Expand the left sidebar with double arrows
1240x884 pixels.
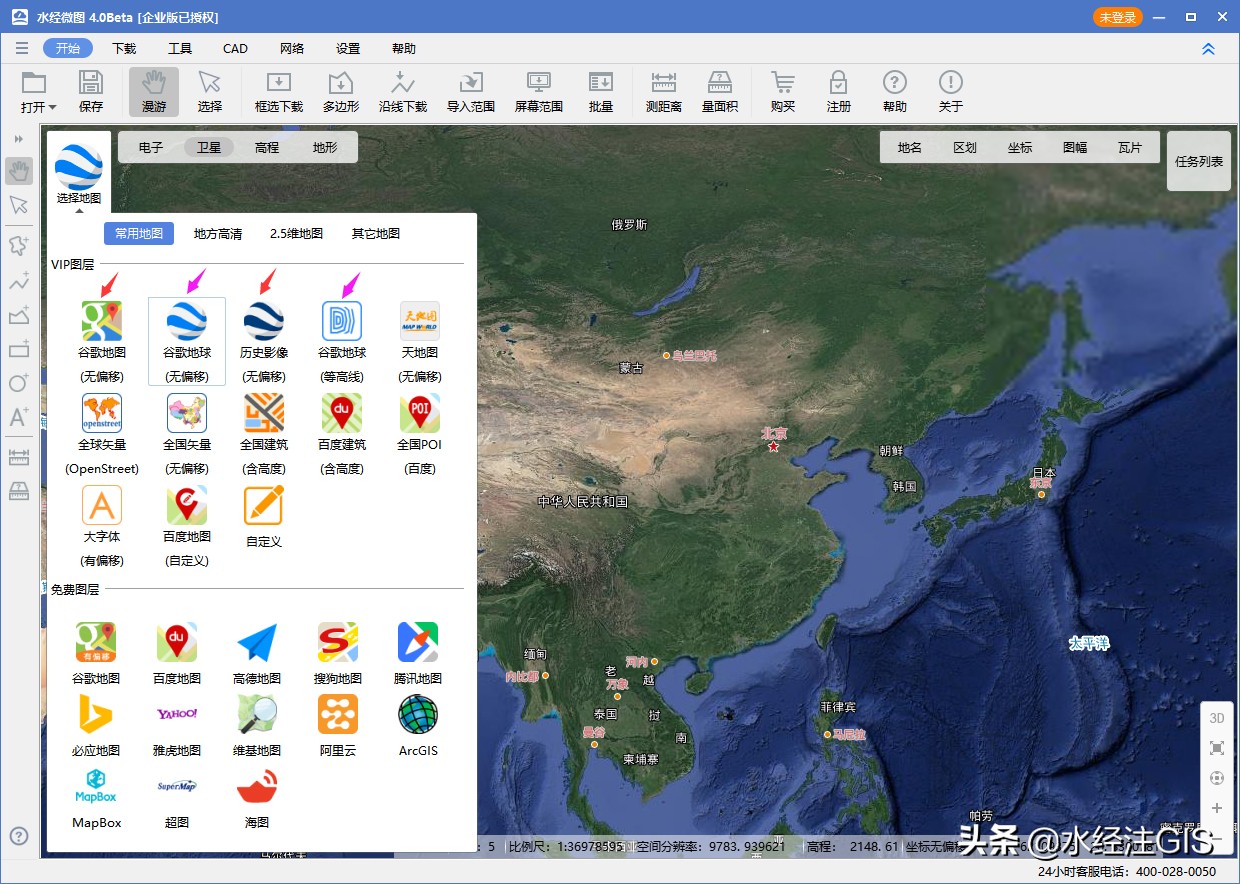[x=19, y=139]
